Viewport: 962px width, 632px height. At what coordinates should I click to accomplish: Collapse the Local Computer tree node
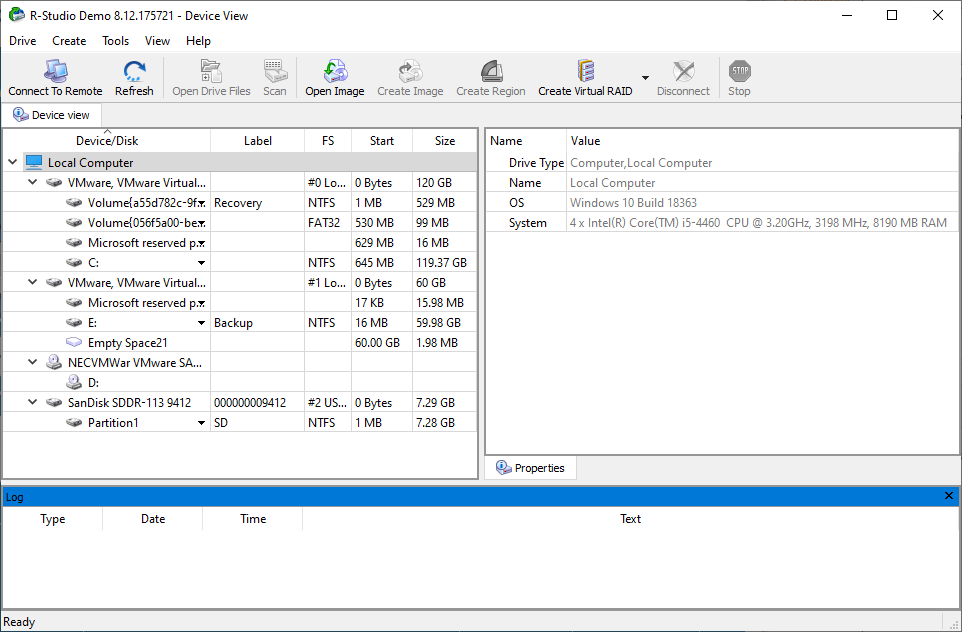tap(12, 163)
